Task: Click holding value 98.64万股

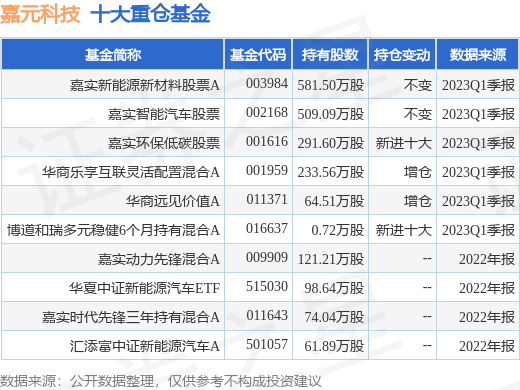Action: click(334, 288)
